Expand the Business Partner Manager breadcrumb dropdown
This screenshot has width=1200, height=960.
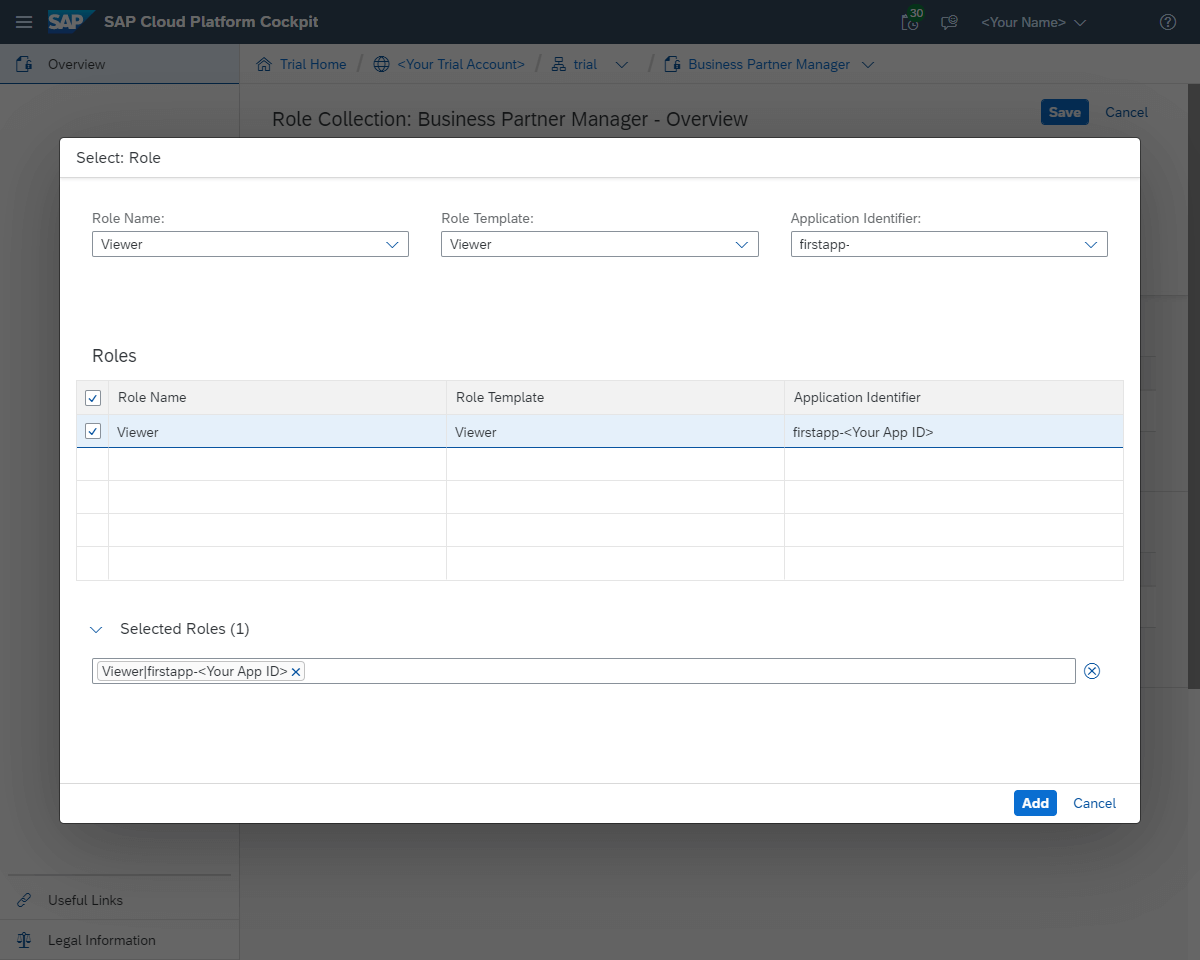pyautogui.click(x=868, y=64)
